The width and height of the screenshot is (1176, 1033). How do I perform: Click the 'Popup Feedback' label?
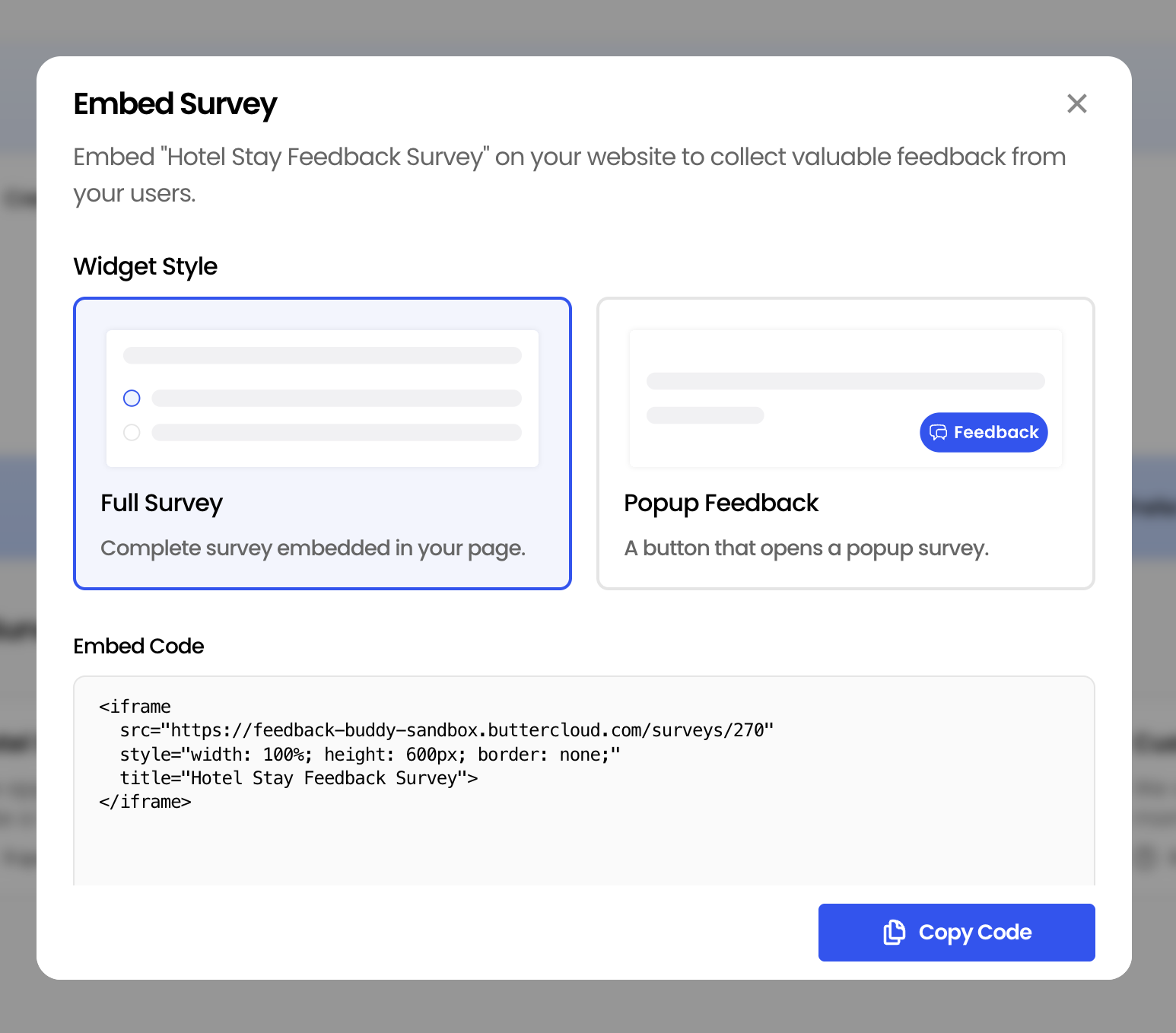click(x=720, y=503)
